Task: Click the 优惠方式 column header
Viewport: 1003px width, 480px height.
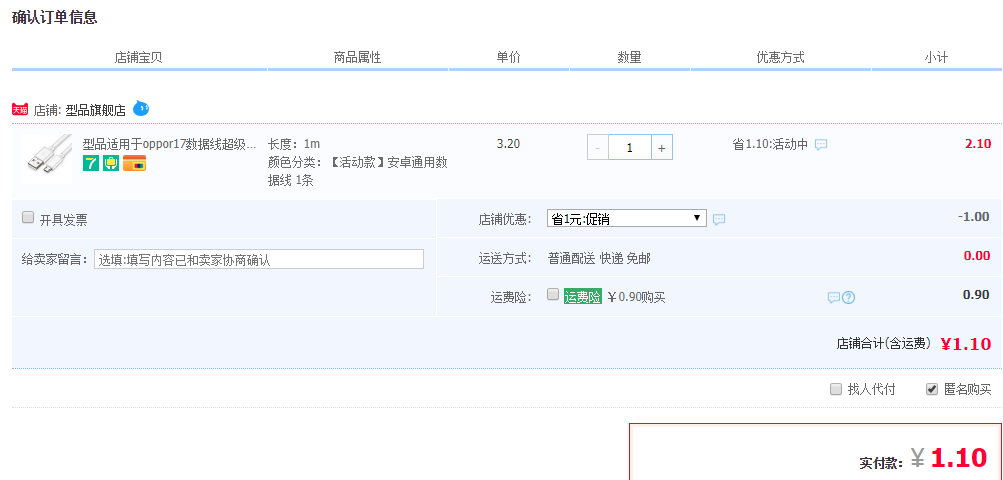Action: click(x=780, y=58)
